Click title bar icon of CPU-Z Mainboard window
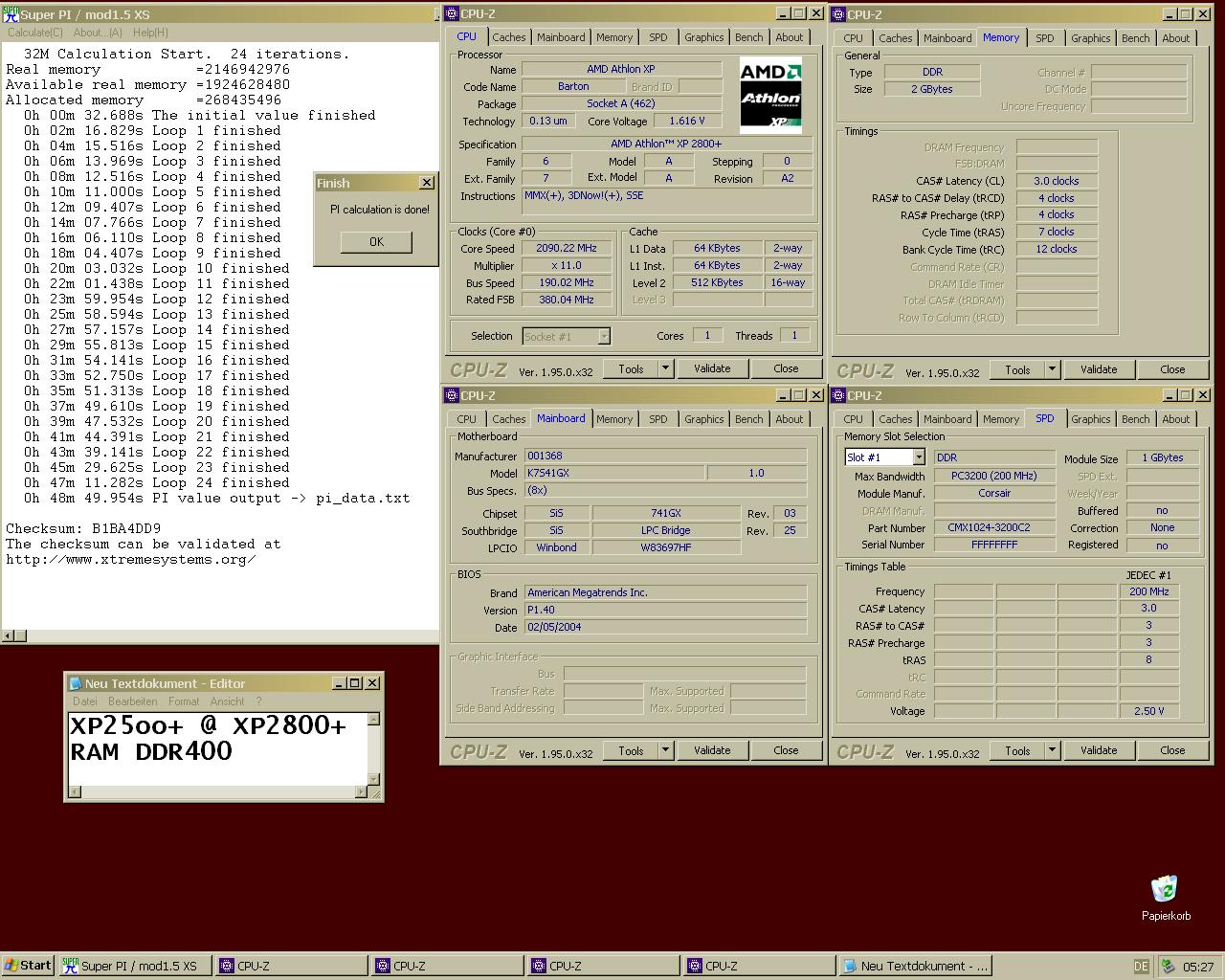 click(x=452, y=395)
